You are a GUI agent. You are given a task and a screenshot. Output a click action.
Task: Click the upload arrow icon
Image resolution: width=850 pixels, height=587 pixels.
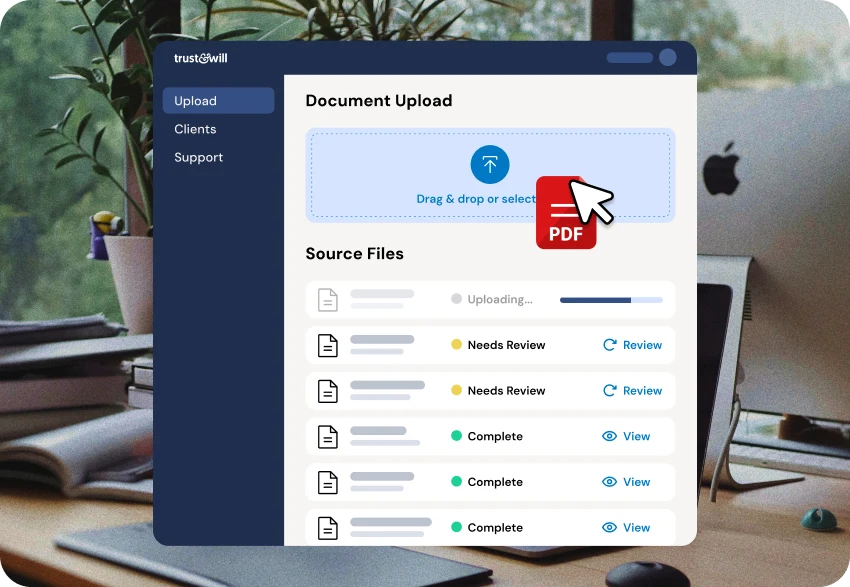click(x=490, y=164)
